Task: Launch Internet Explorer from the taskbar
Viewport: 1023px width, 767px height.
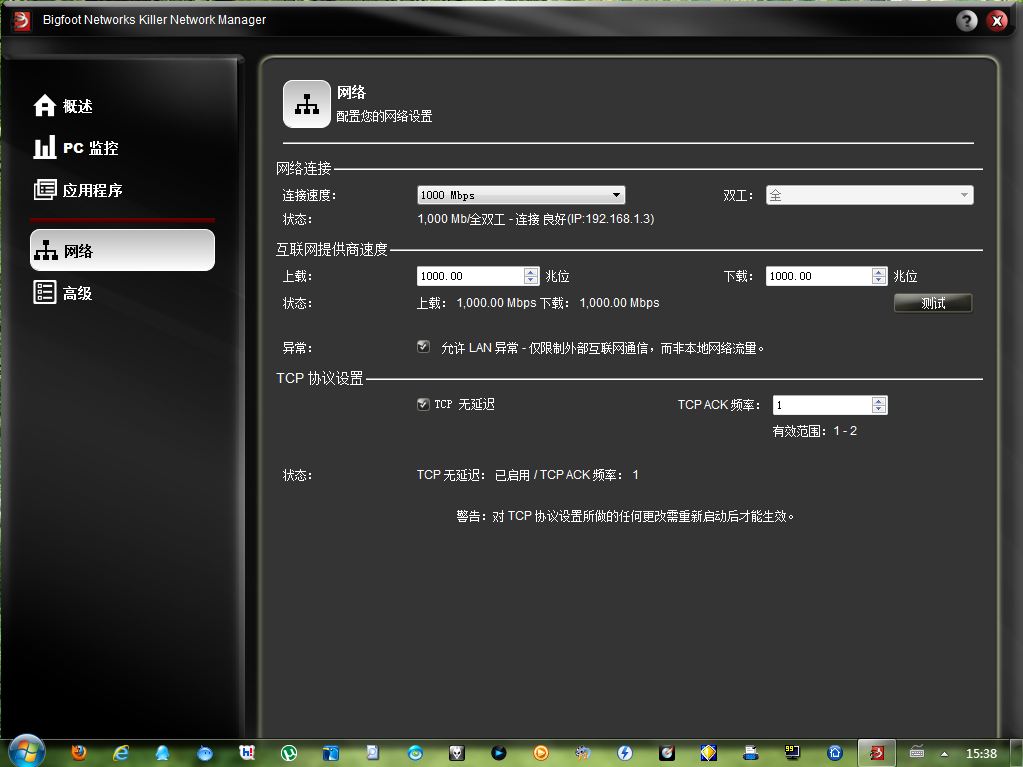Action: pos(121,753)
